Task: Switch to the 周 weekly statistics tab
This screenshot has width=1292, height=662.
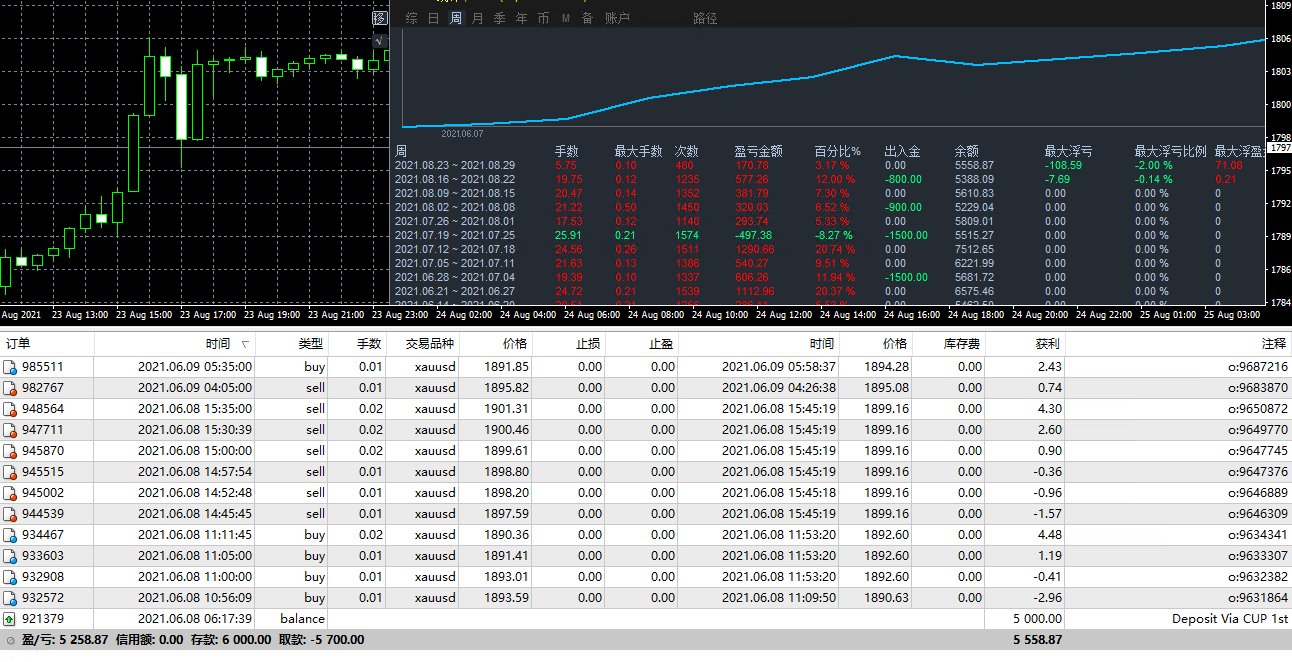Action: coord(456,18)
